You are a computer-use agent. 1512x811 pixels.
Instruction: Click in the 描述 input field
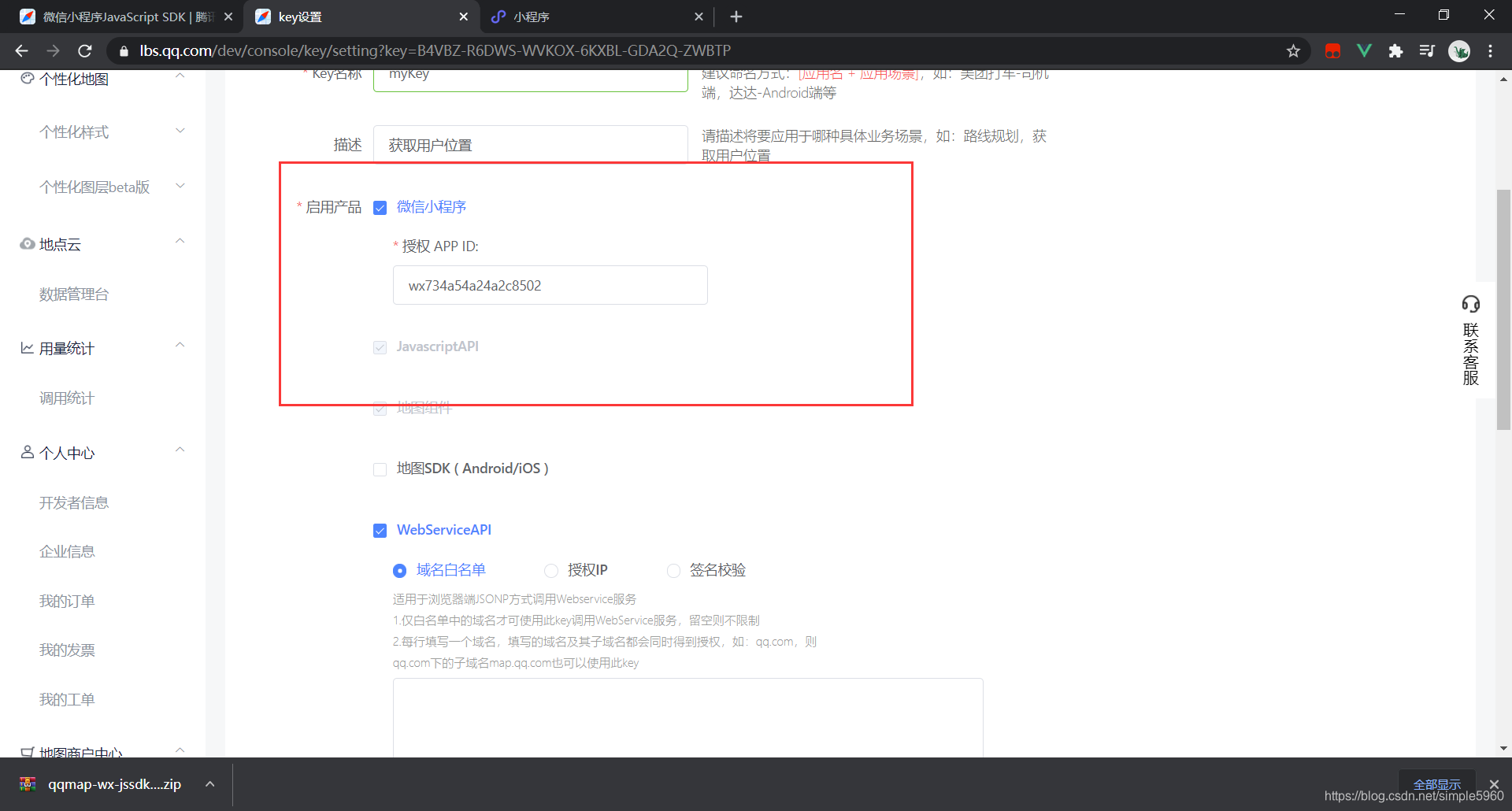(531, 144)
